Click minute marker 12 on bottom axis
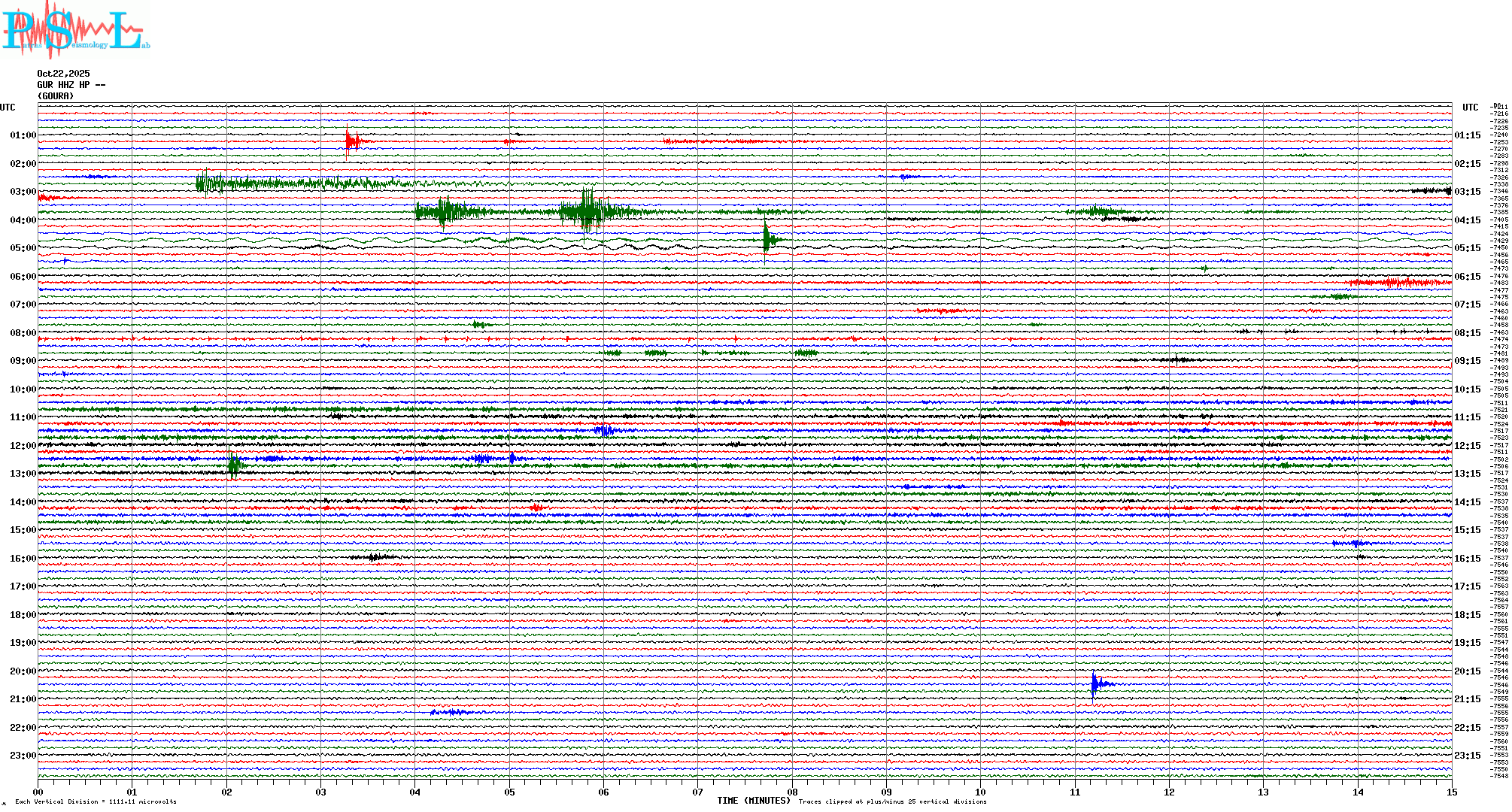The image size is (1512, 812). click(1169, 792)
